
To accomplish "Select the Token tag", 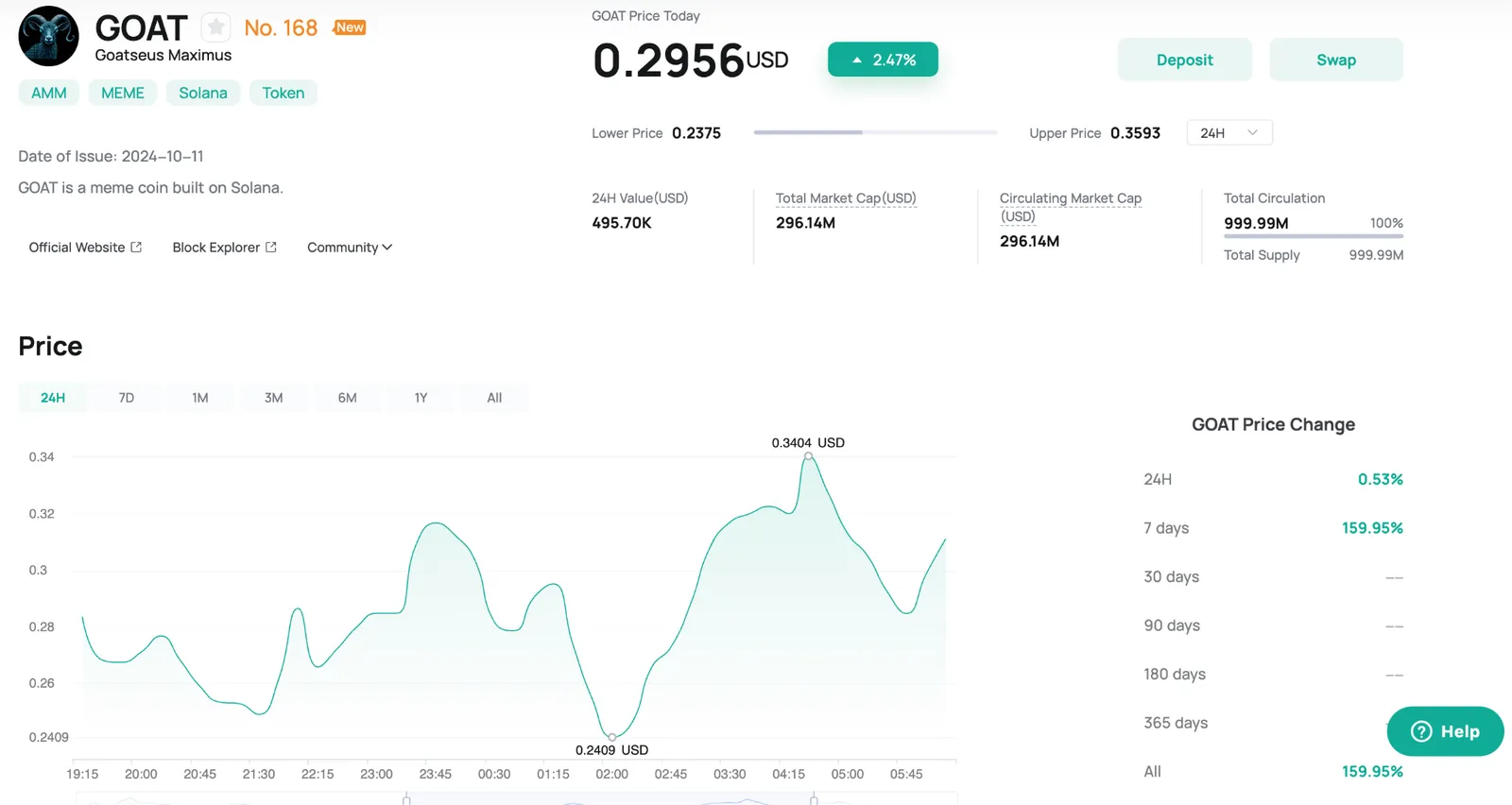I will pos(283,93).
